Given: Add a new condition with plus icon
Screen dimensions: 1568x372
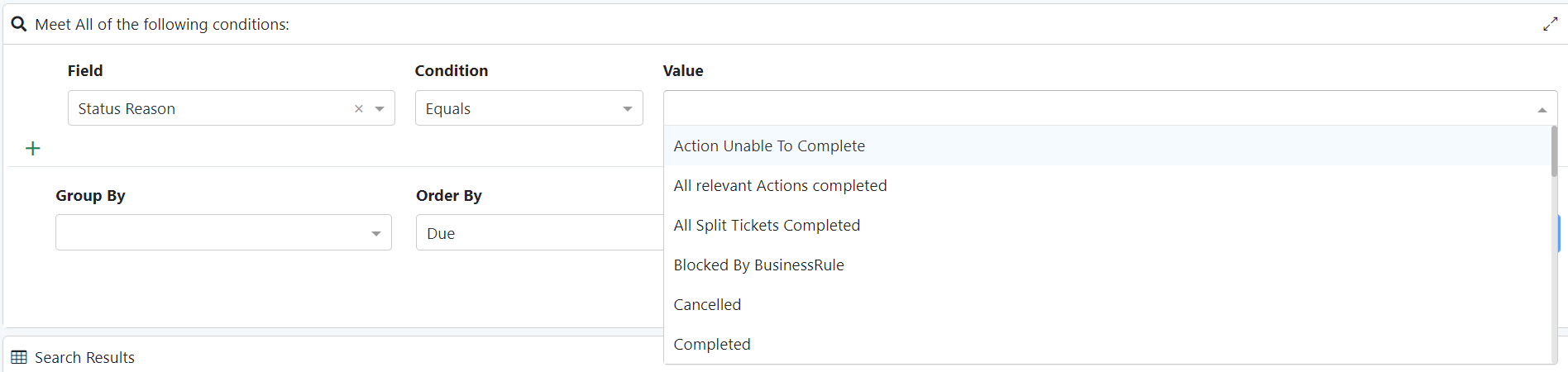Looking at the screenshot, I should [33, 149].
